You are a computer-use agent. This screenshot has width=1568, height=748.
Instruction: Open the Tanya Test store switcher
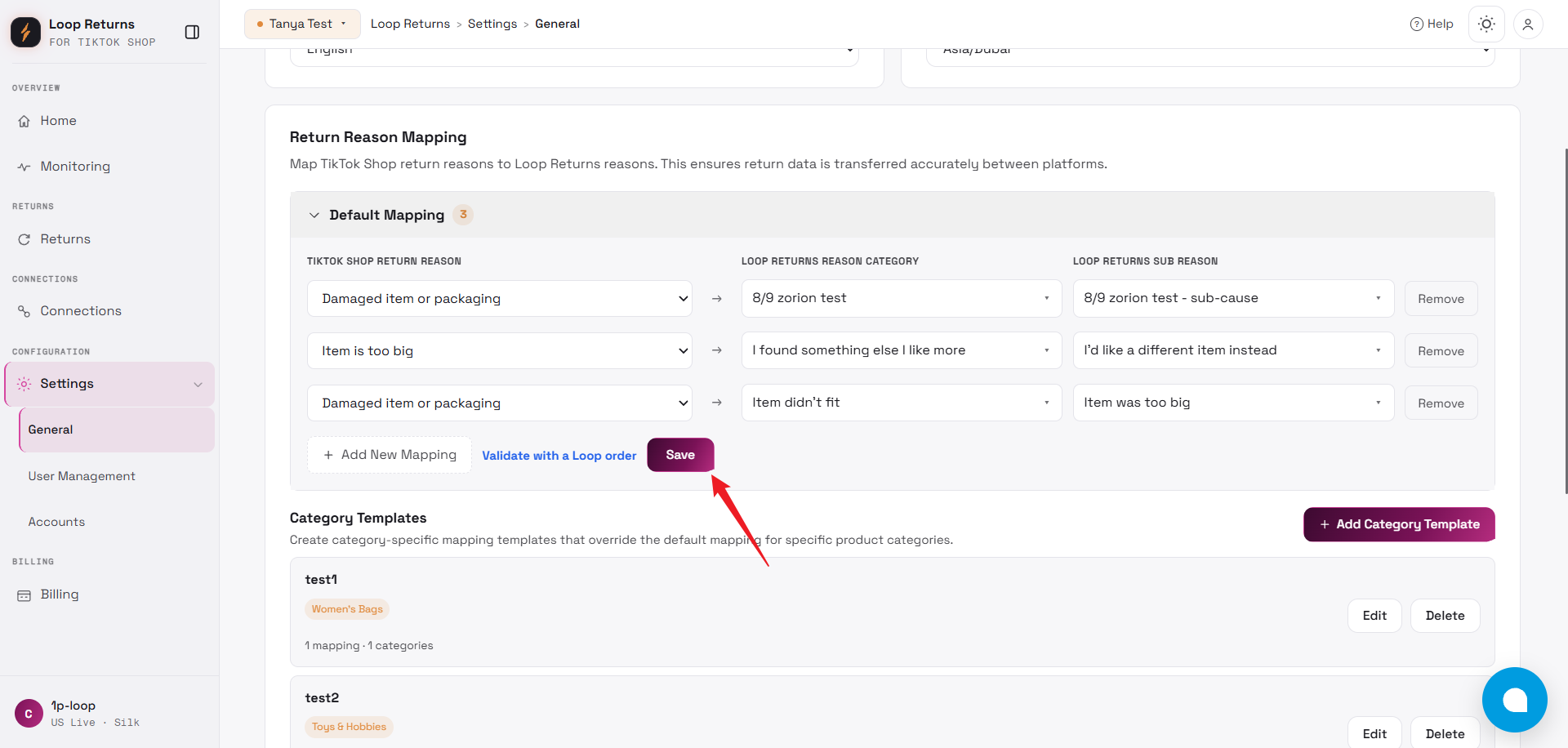(x=302, y=24)
